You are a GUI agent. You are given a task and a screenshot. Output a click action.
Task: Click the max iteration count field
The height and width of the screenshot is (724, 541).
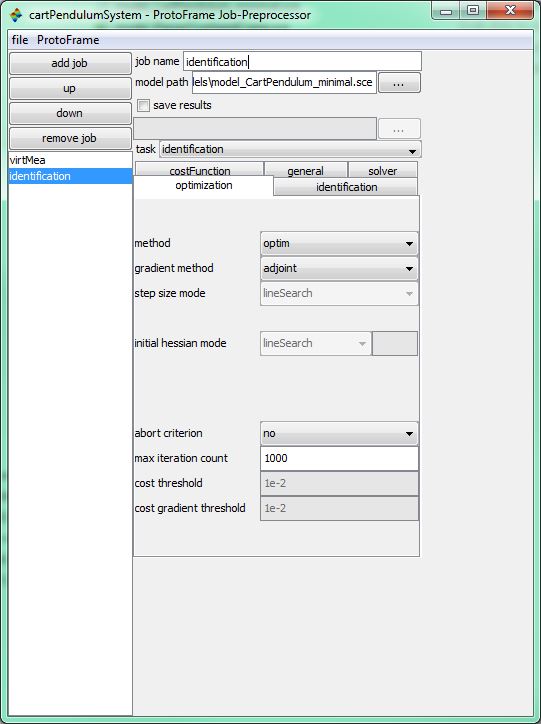(x=339, y=459)
